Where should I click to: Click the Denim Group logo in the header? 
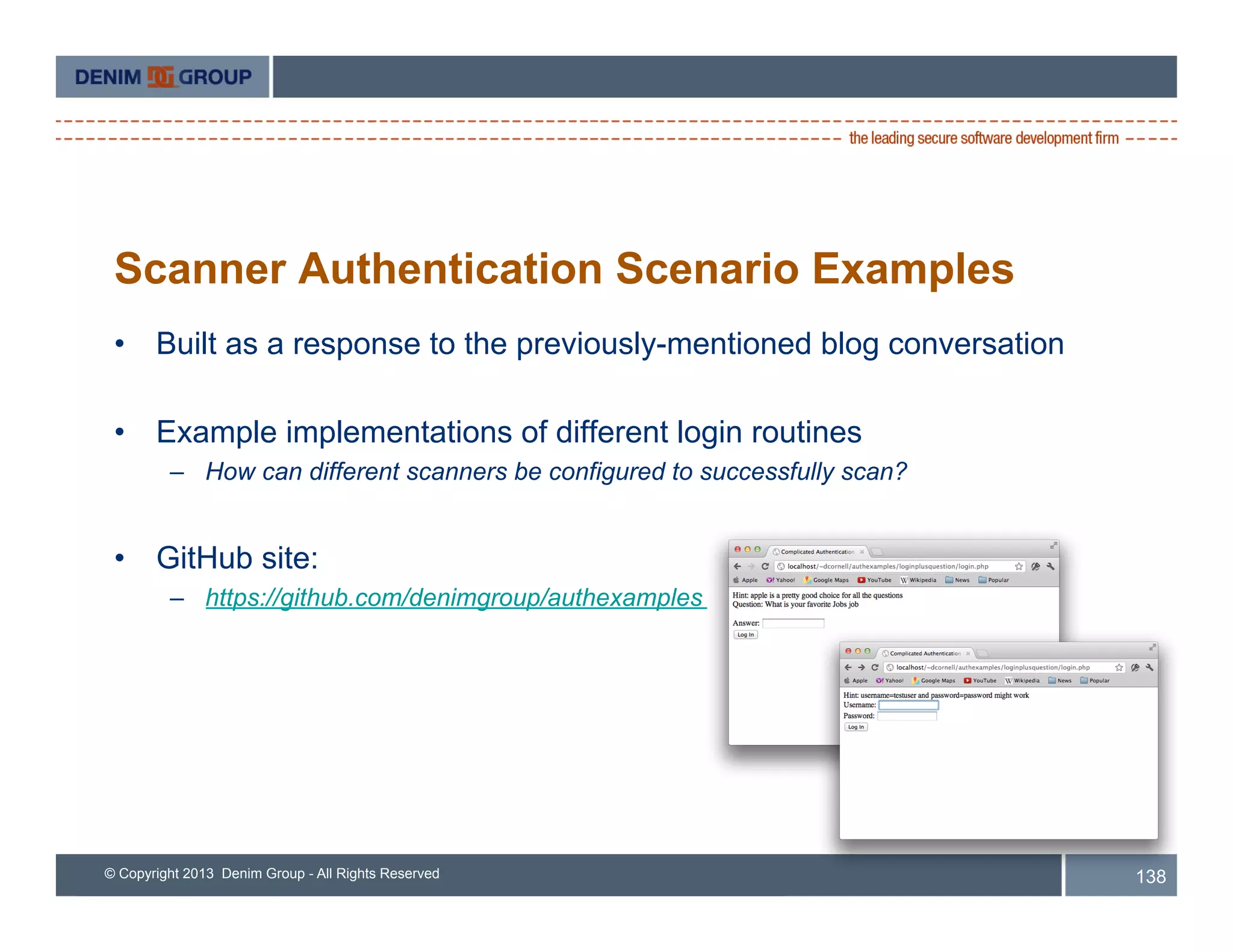[163, 77]
